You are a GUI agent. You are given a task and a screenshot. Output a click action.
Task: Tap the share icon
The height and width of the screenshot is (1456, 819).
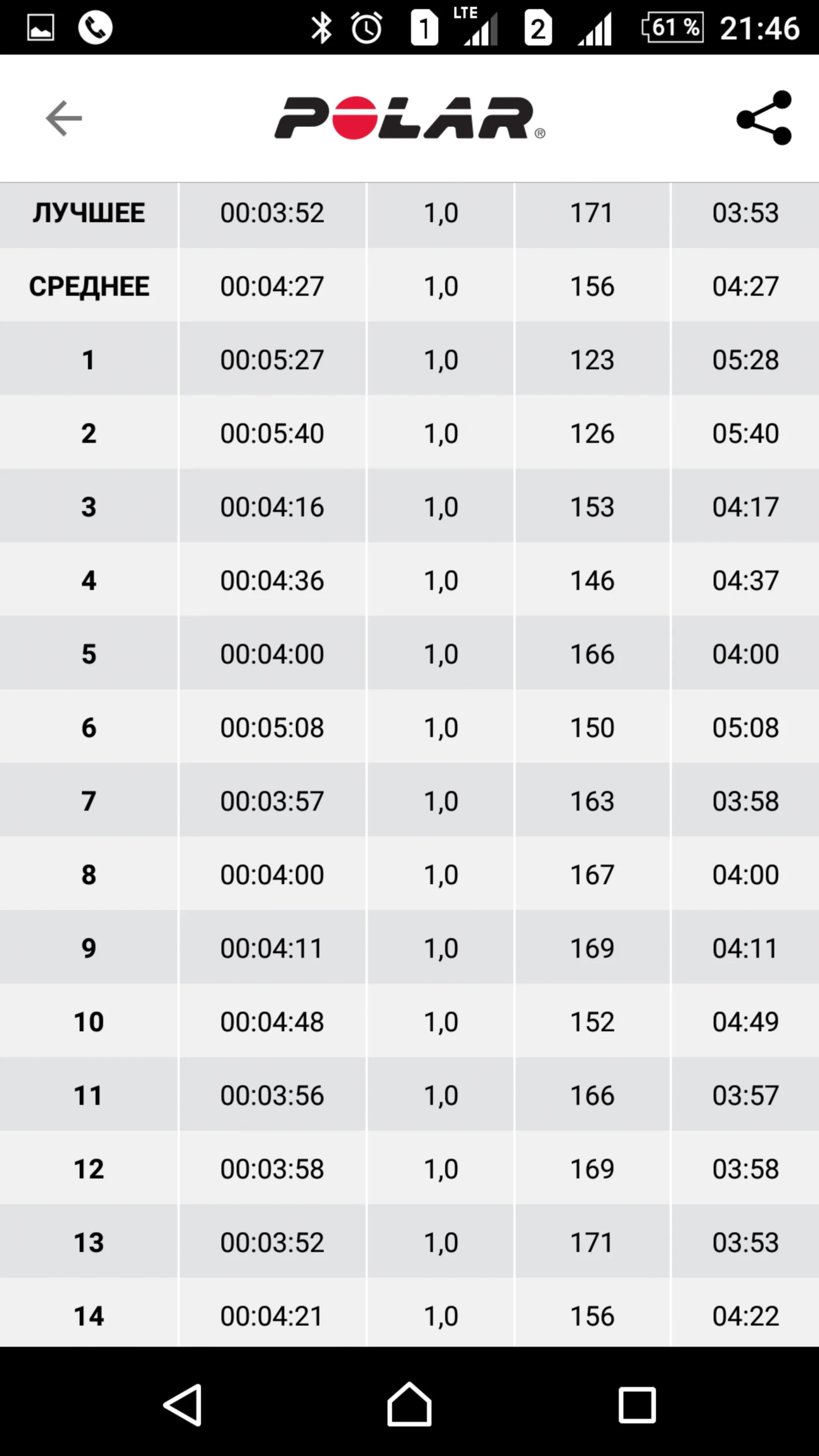pos(764,118)
